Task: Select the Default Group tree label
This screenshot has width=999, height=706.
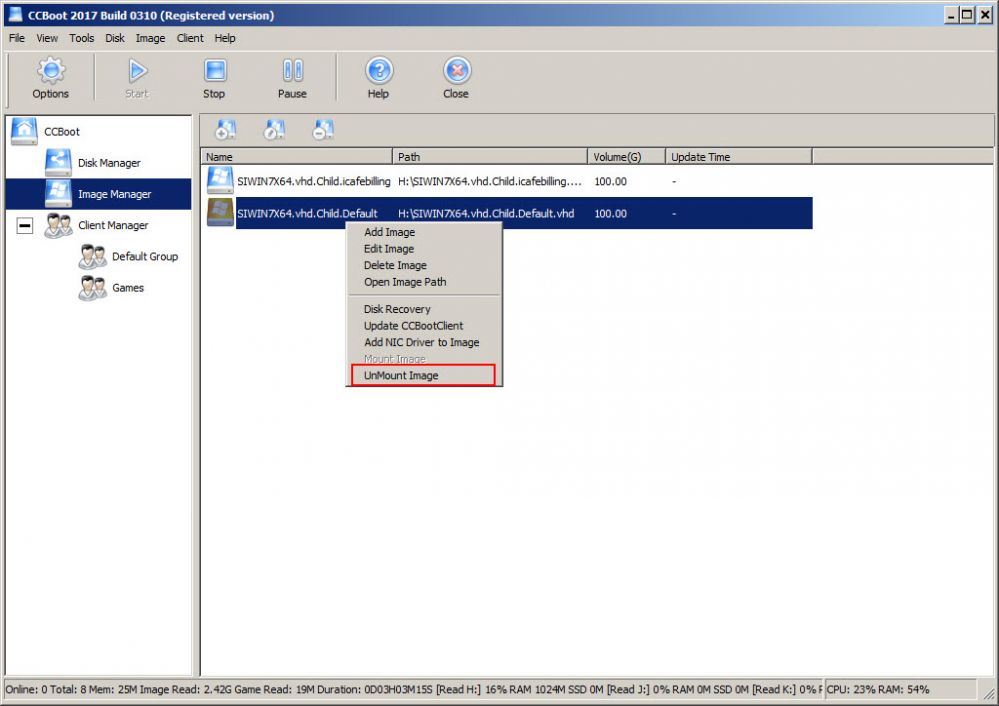Action: pos(145,256)
